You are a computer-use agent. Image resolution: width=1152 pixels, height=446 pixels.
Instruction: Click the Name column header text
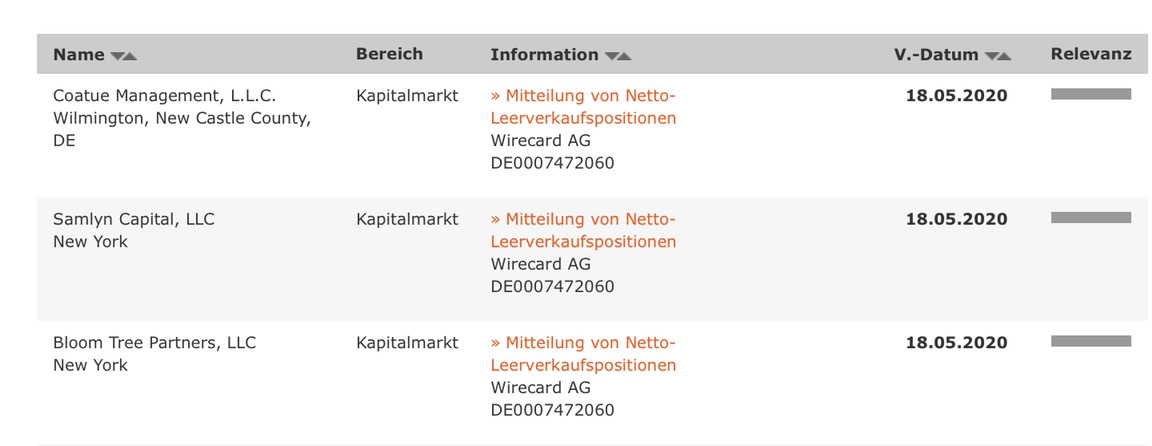[x=78, y=55]
